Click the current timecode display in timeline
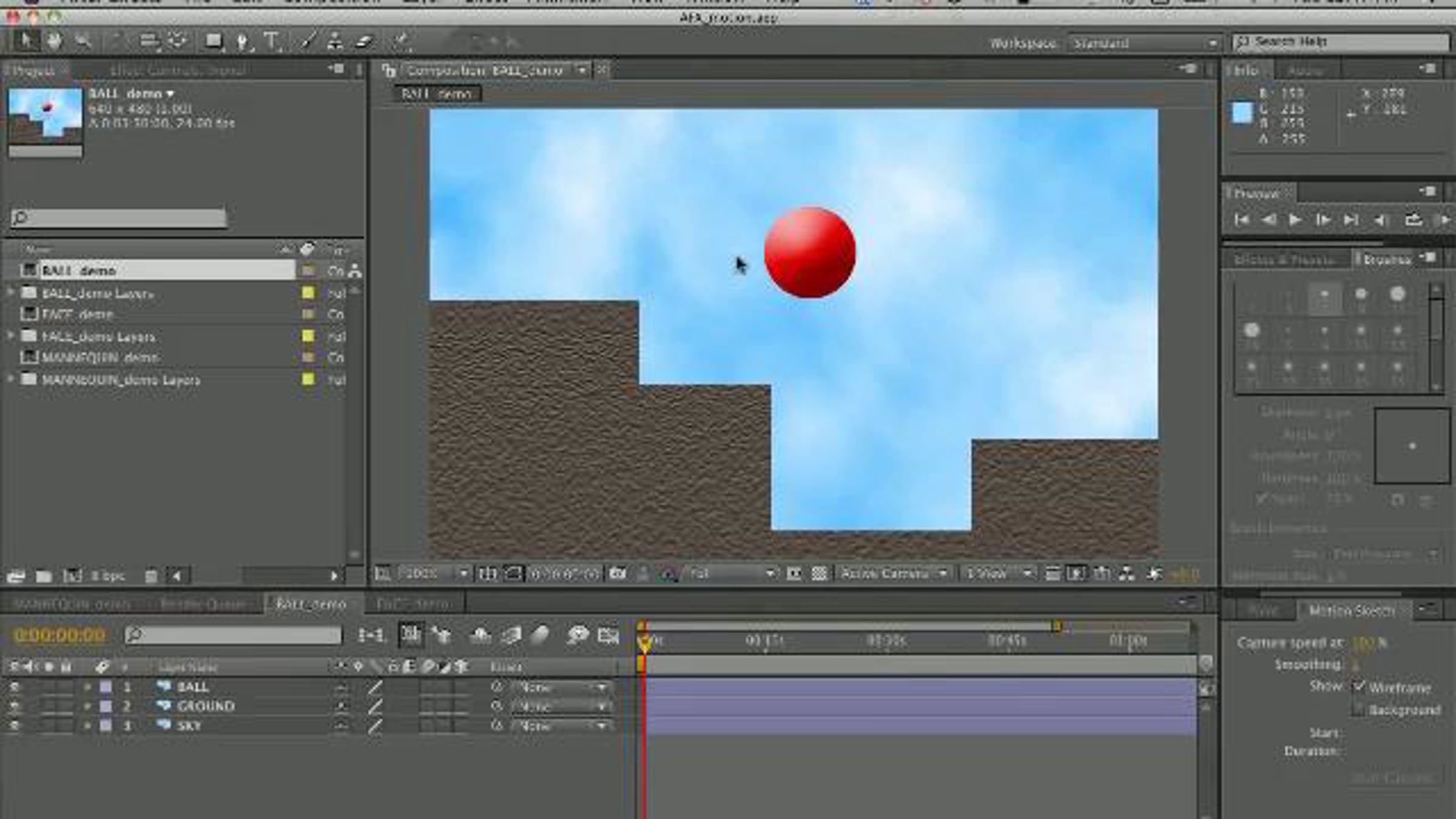 pos(59,635)
